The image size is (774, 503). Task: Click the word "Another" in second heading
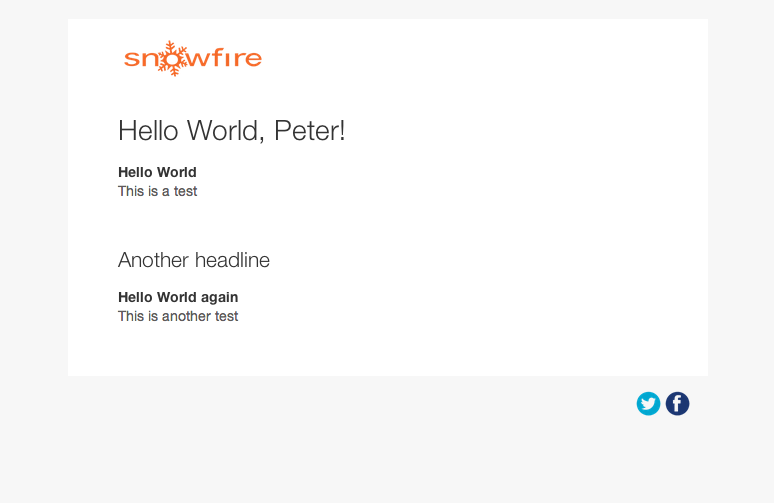click(154, 260)
